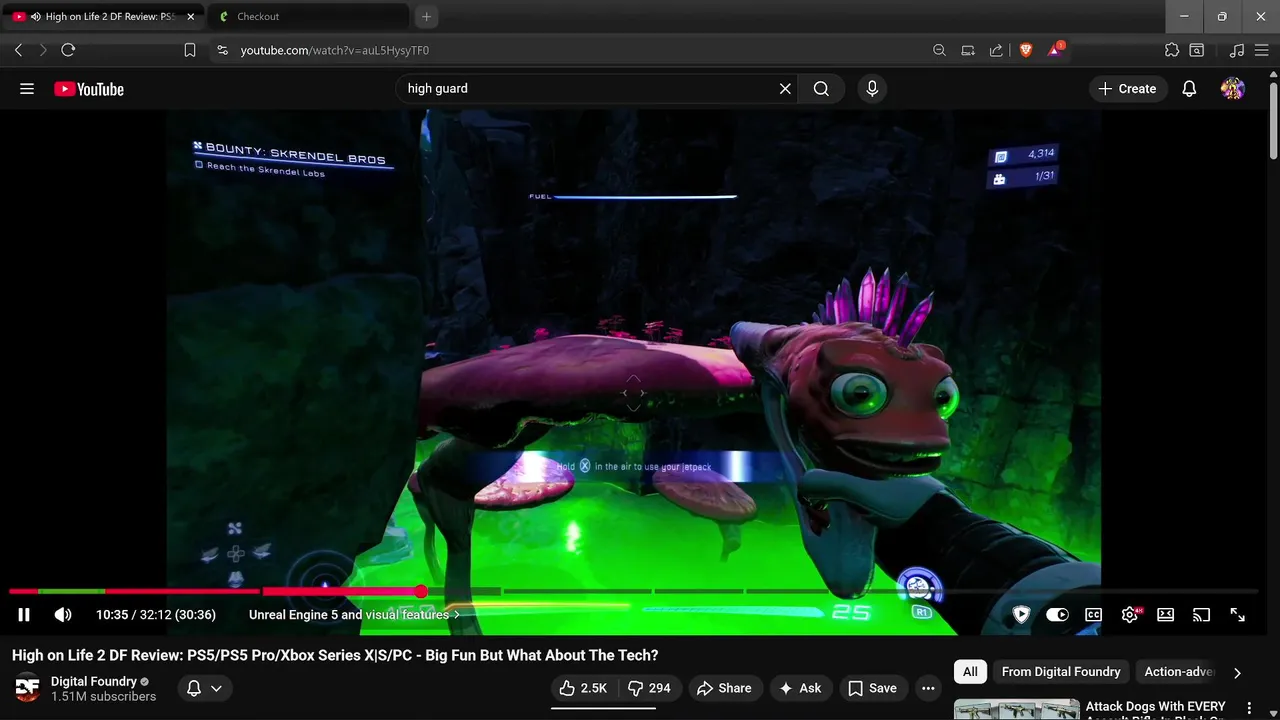Screen dimensions: 1280x720
Task: Open the Create button
Action: coord(1127,89)
